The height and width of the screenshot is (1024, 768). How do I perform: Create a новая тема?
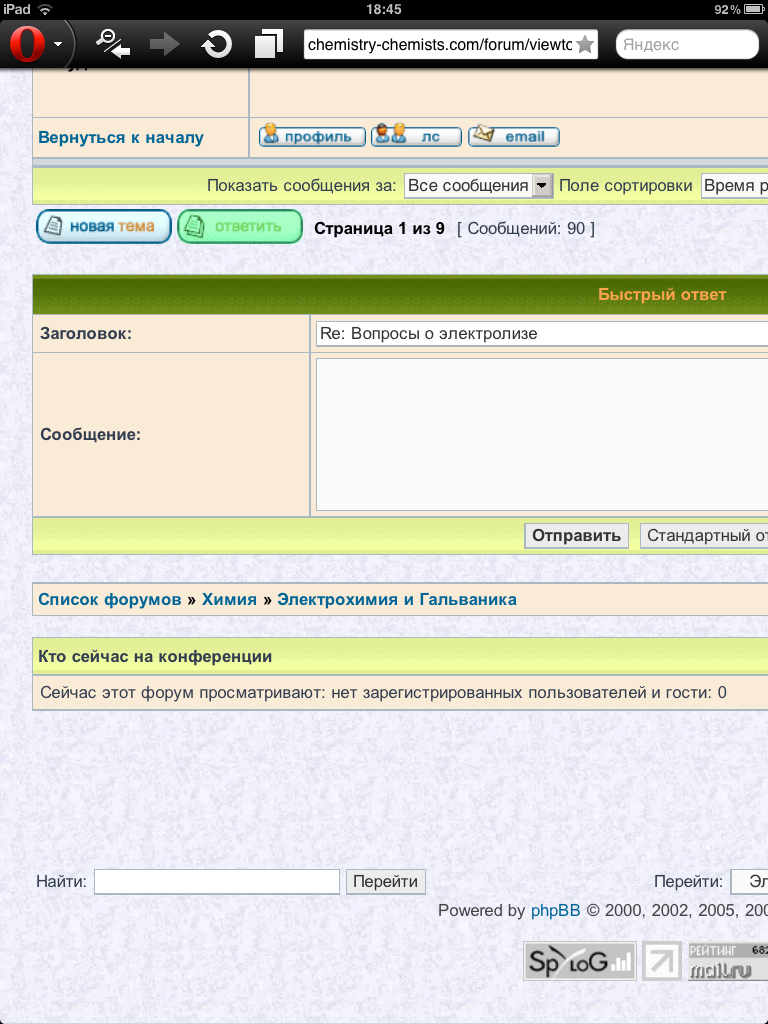point(104,227)
